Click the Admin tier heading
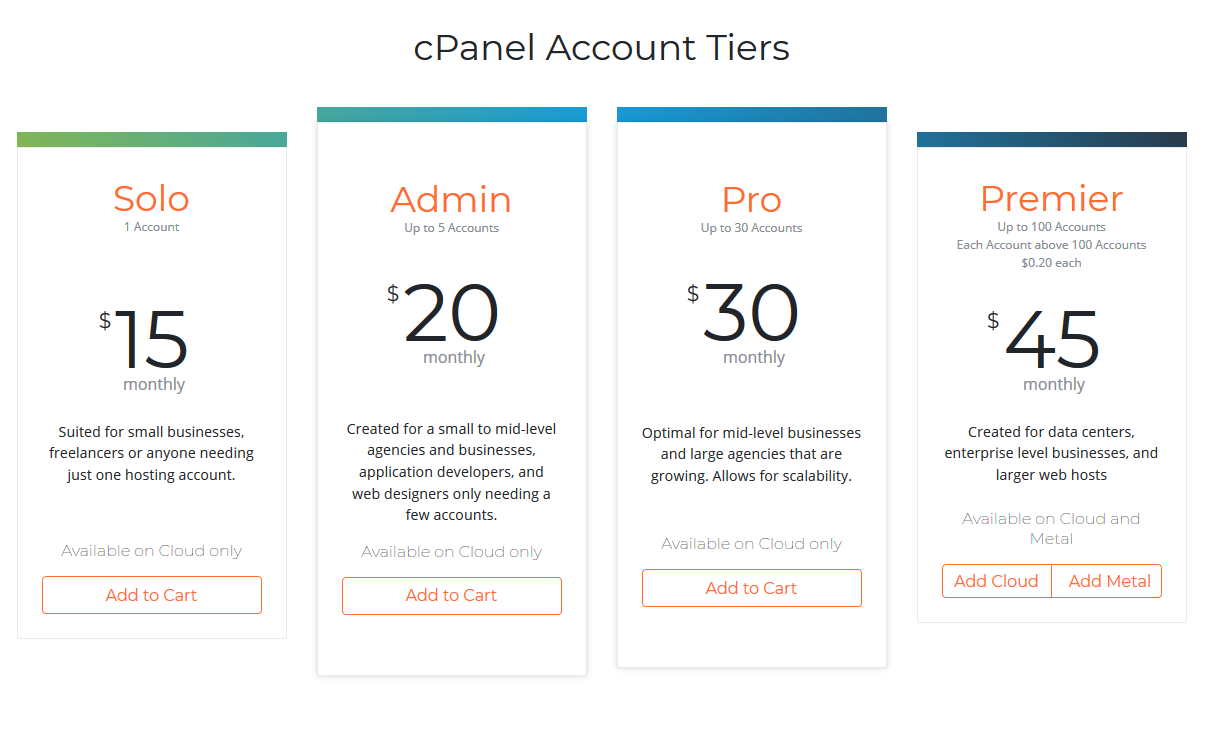The height and width of the screenshot is (740, 1210). coord(452,199)
